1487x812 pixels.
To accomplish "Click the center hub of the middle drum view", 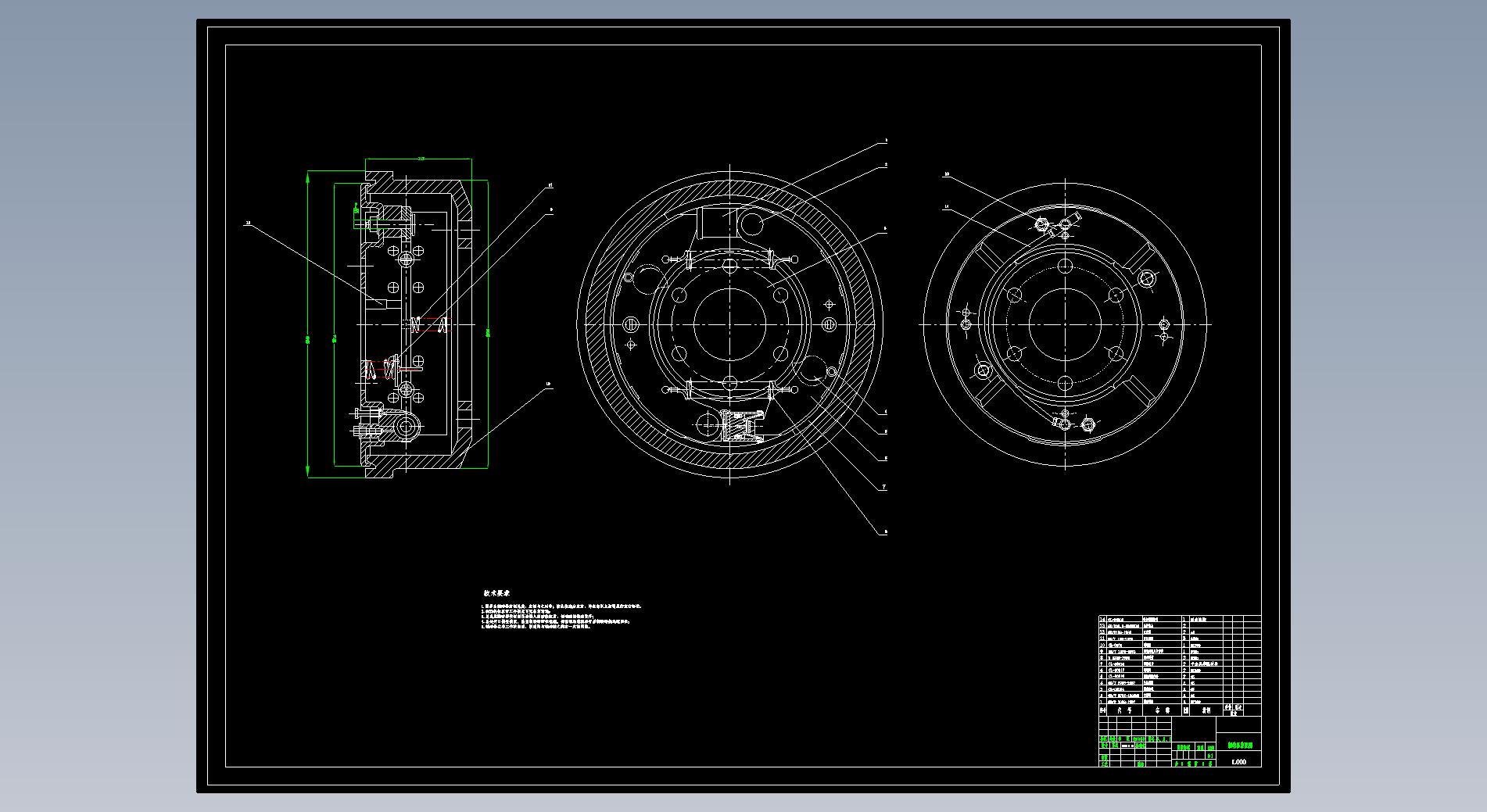I will pos(729,324).
